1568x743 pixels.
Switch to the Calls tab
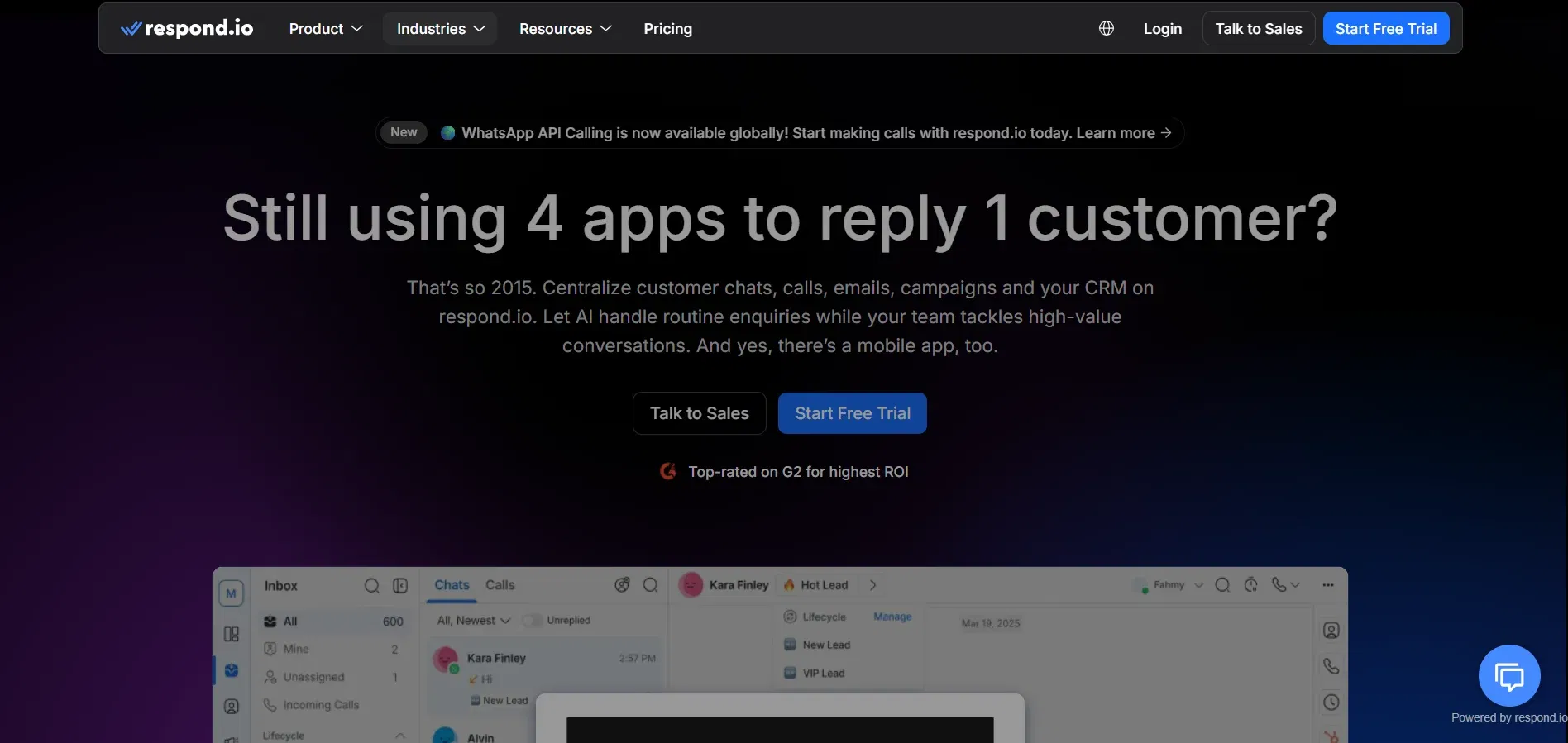point(500,585)
